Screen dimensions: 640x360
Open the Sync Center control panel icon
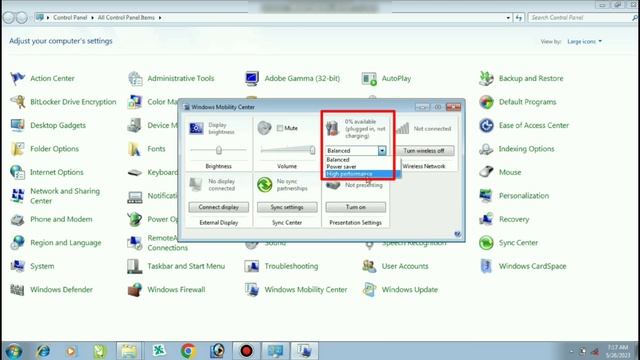click(486, 242)
